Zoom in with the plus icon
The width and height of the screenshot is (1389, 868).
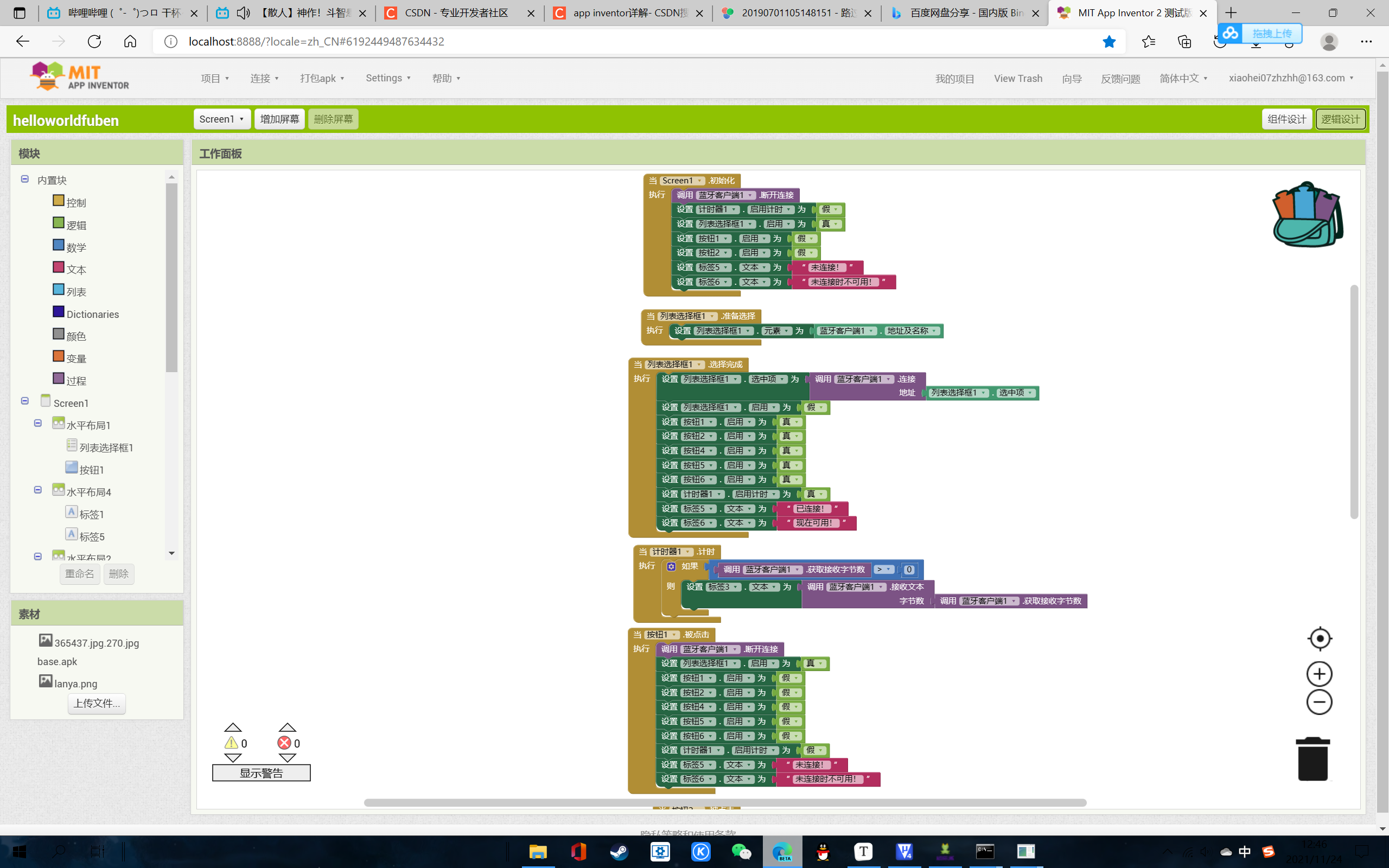pyautogui.click(x=1319, y=674)
